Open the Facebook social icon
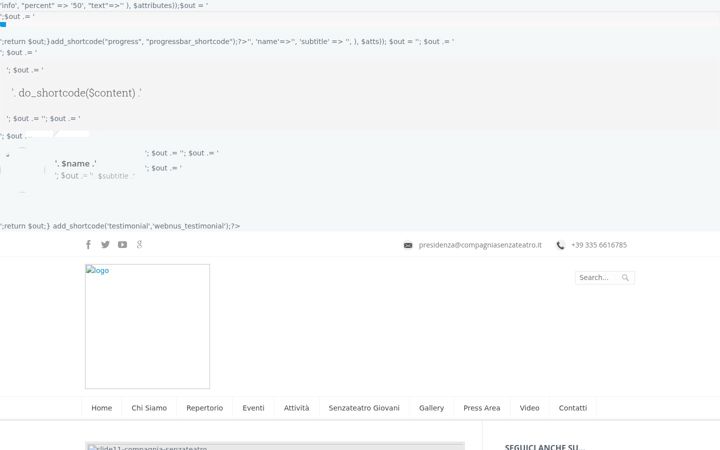The image size is (720, 450). [88, 245]
